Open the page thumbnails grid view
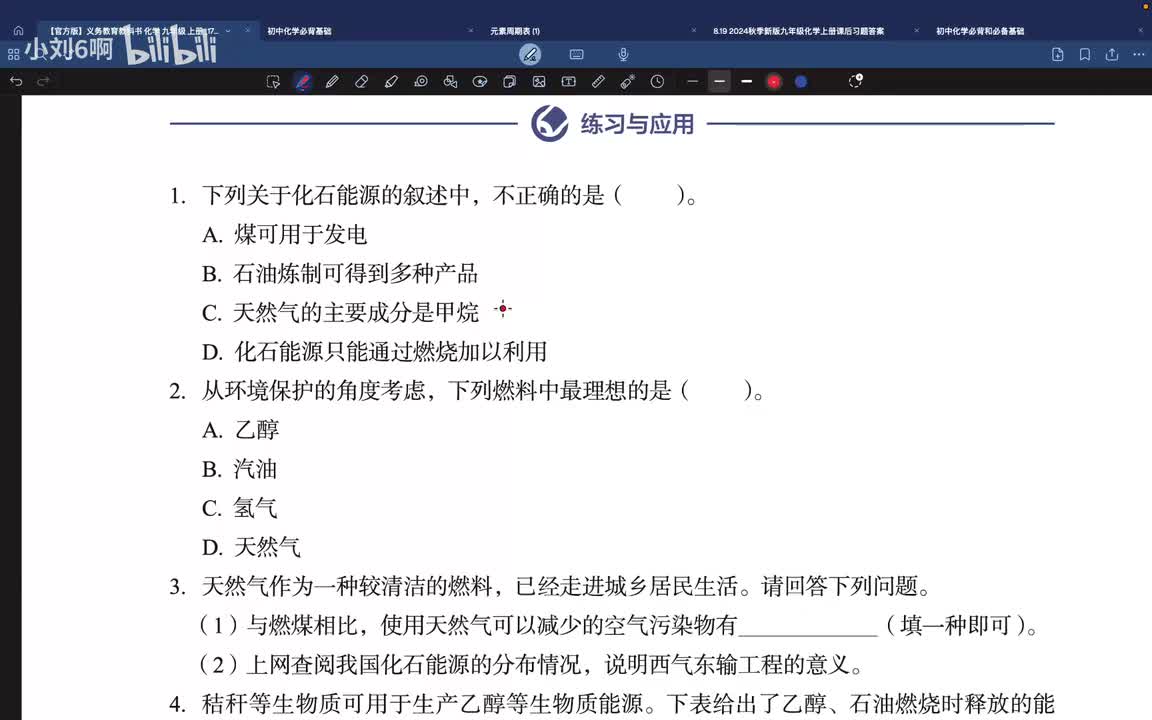The image size is (1152, 720). 13,54
